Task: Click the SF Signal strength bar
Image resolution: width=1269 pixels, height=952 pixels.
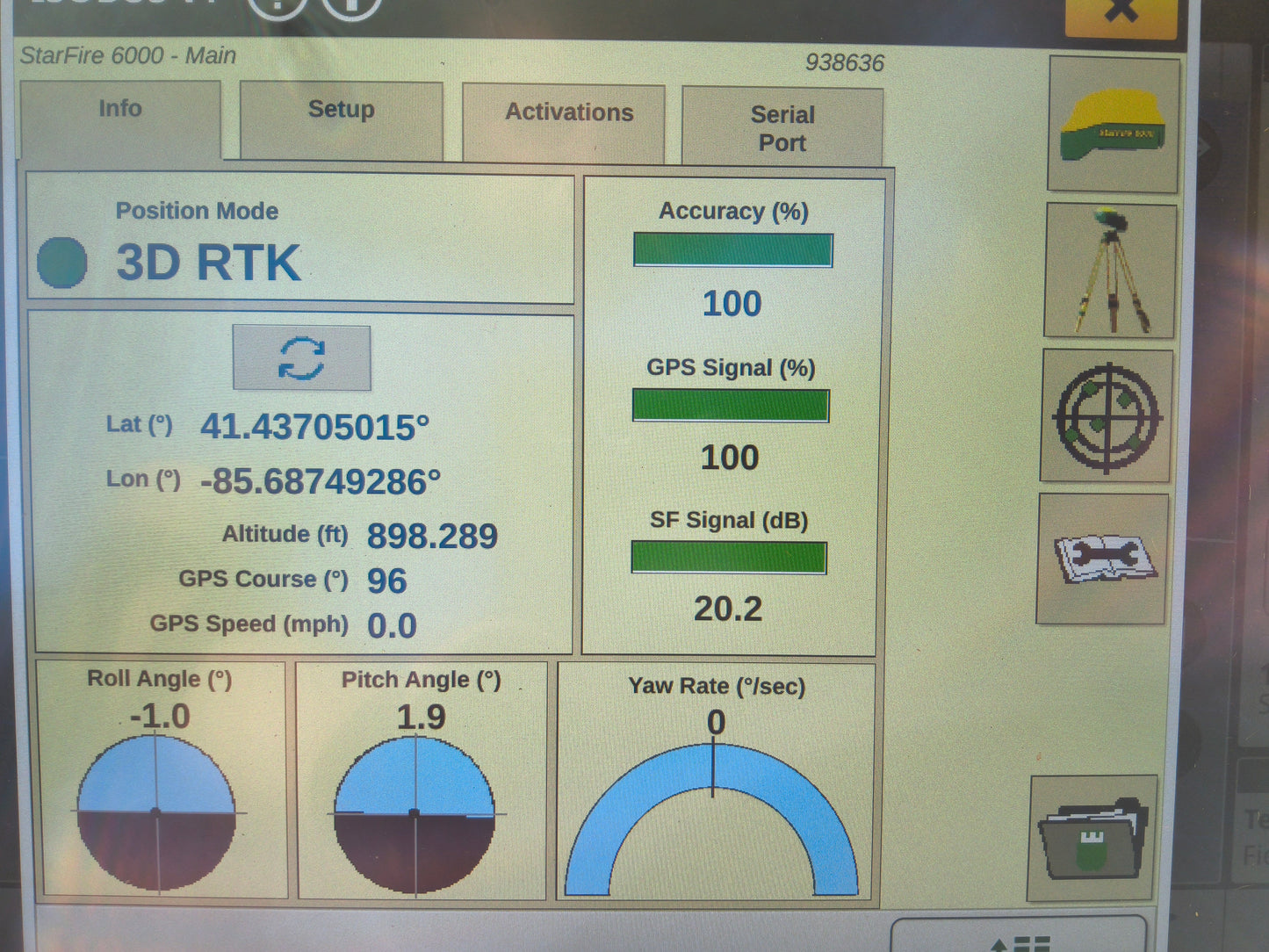Action: (x=727, y=557)
